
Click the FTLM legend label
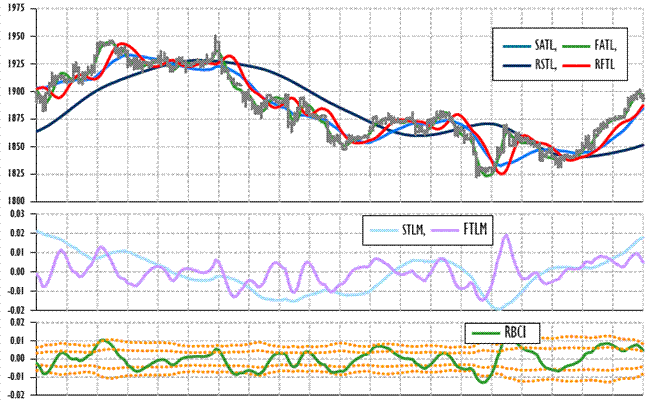tap(475, 229)
